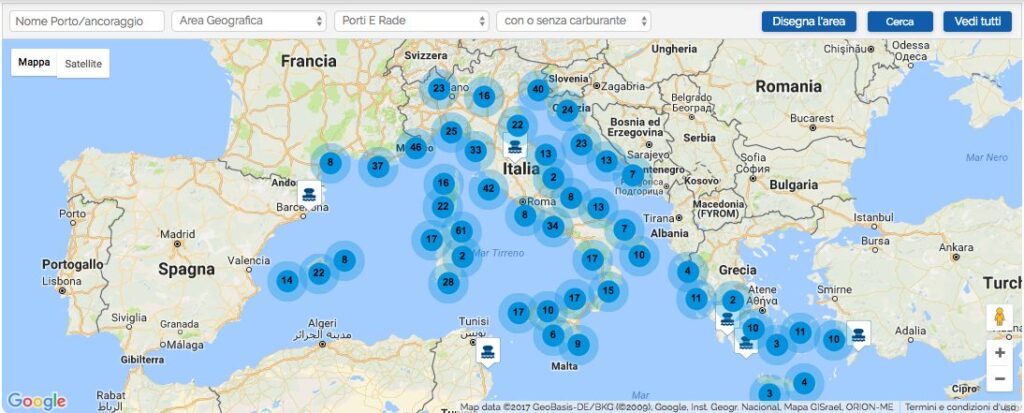
Task: Switch to the Mappa view tab
Action: (34, 63)
